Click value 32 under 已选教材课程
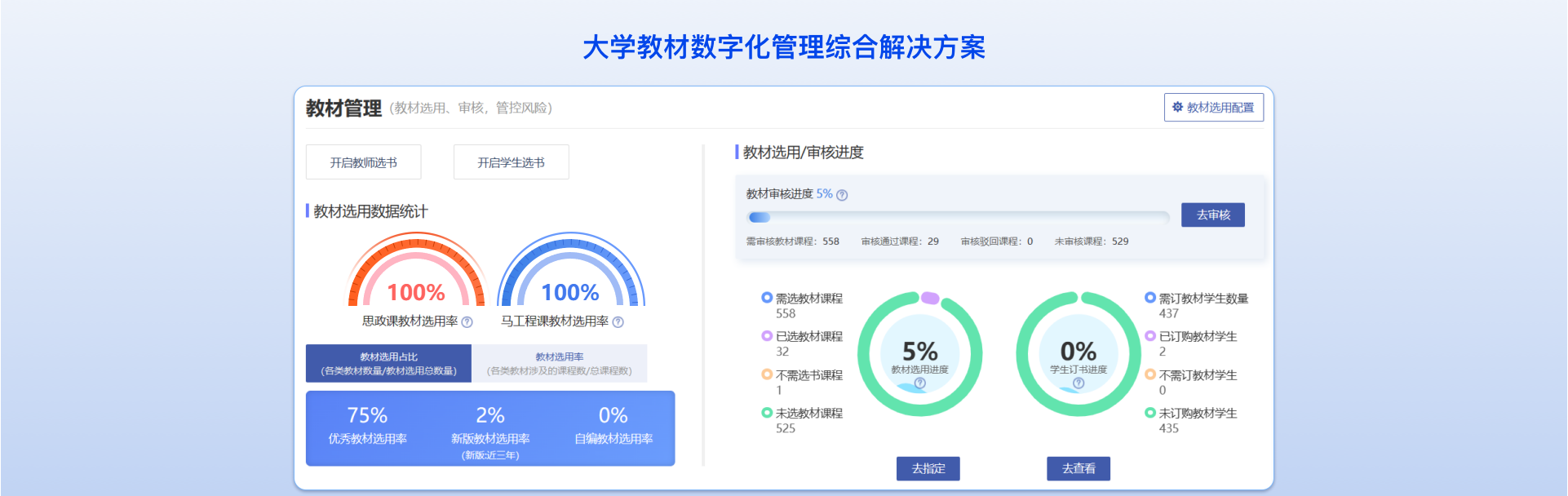Image resolution: width=1568 pixels, height=496 pixels. click(x=782, y=352)
